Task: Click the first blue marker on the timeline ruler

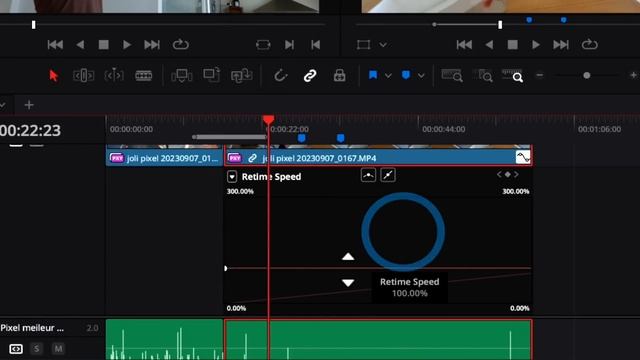Action: (302, 138)
